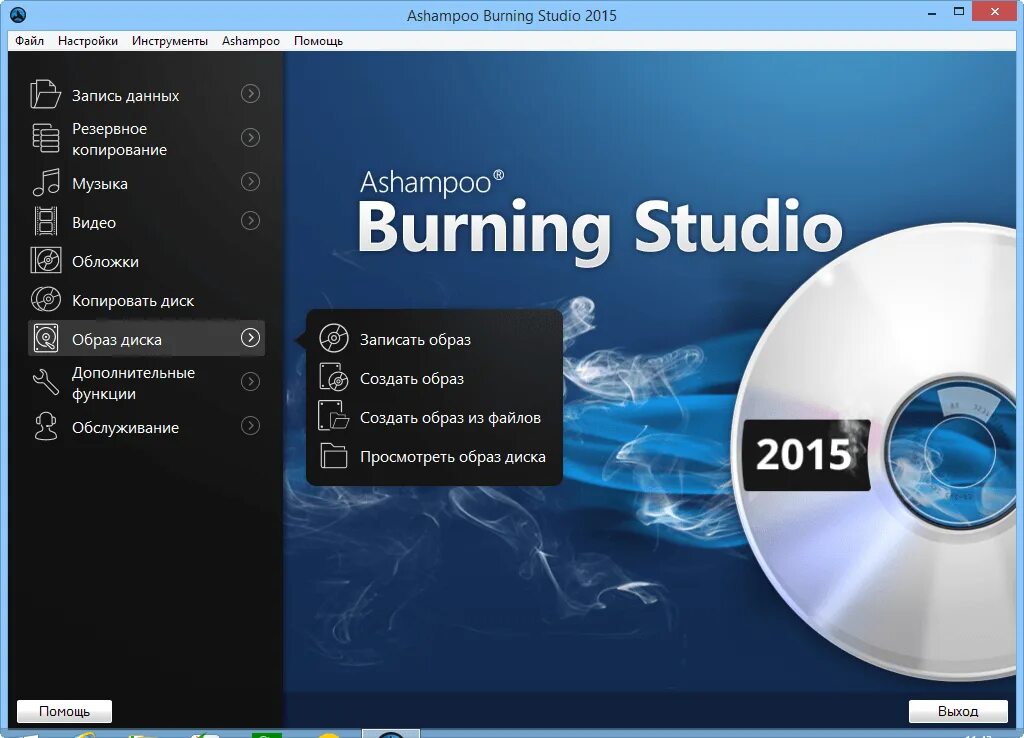Expand the Дополнительные функции submenu arrow
The width and height of the screenshot is (1024, 738).
click(x=250, y=381)
